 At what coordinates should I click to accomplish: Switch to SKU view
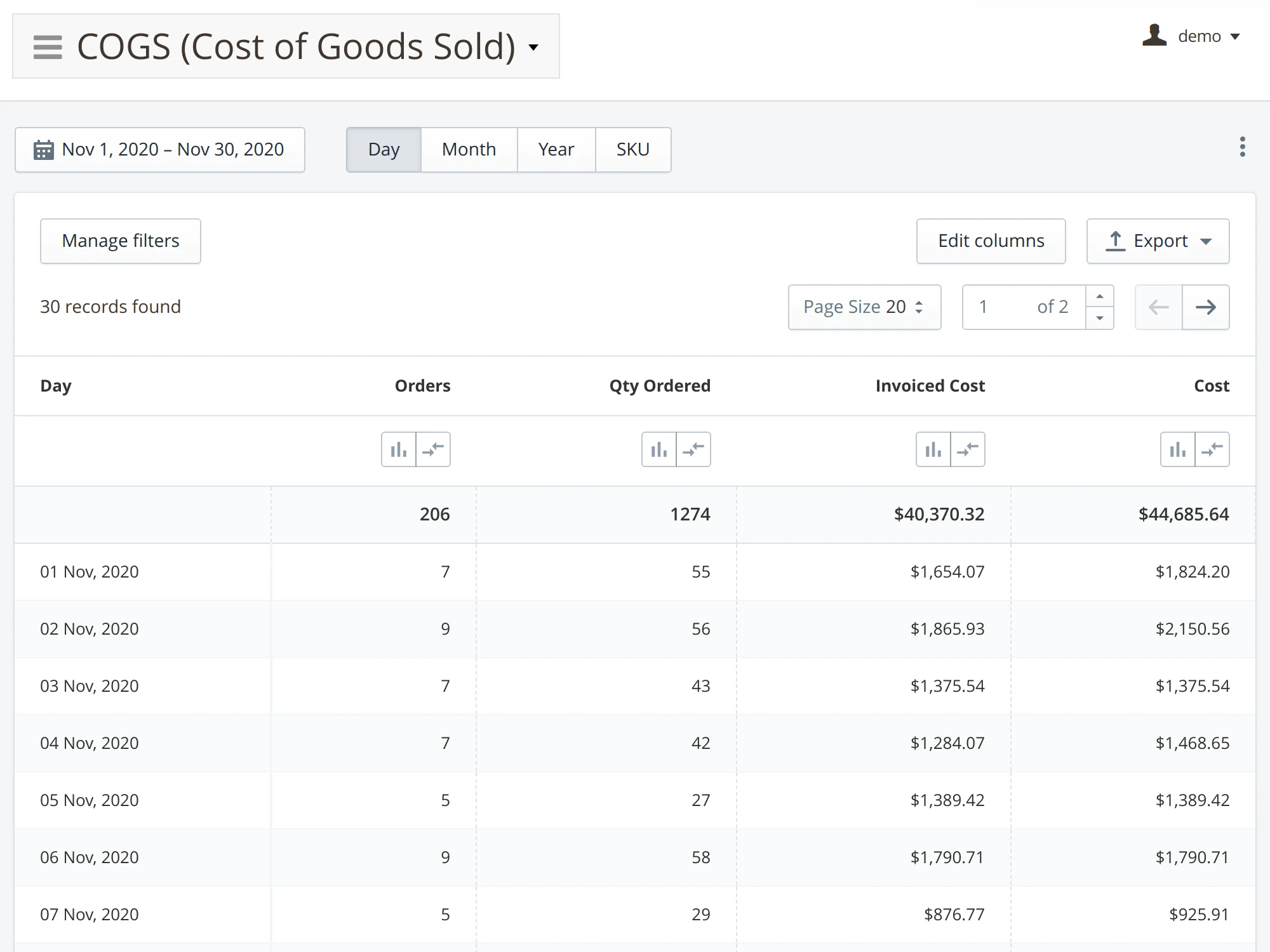632,150
